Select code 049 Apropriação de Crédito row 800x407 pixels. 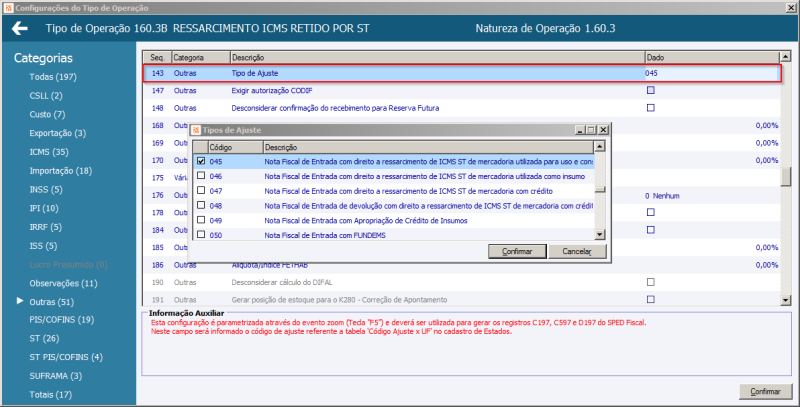tap(393, 220)
